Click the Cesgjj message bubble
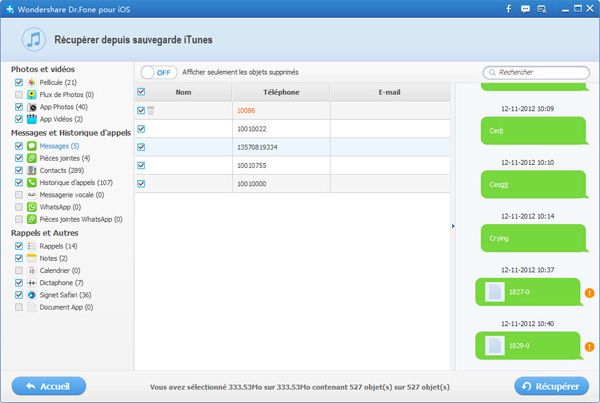The height and width of the screenshot is (403, 600). pyautogui.click(x=533, y=184)
